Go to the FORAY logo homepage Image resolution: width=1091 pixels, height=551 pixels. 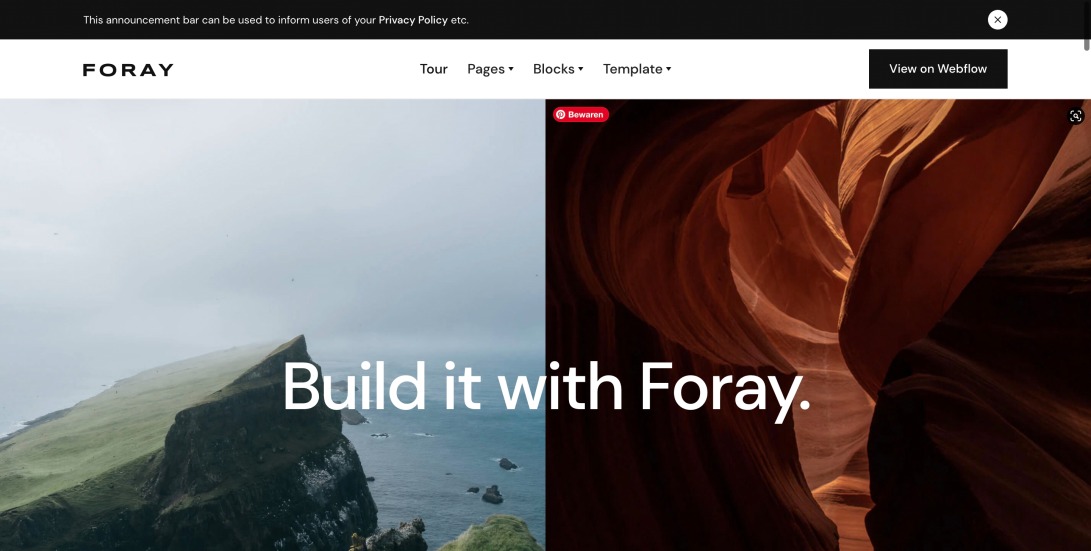coord(128,70)
